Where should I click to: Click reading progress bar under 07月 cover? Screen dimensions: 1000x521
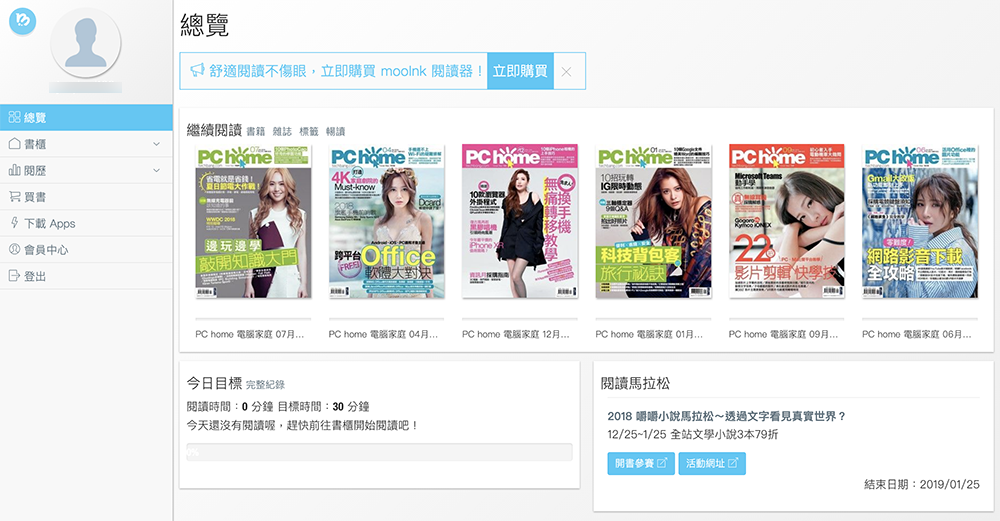click(253, 318)
